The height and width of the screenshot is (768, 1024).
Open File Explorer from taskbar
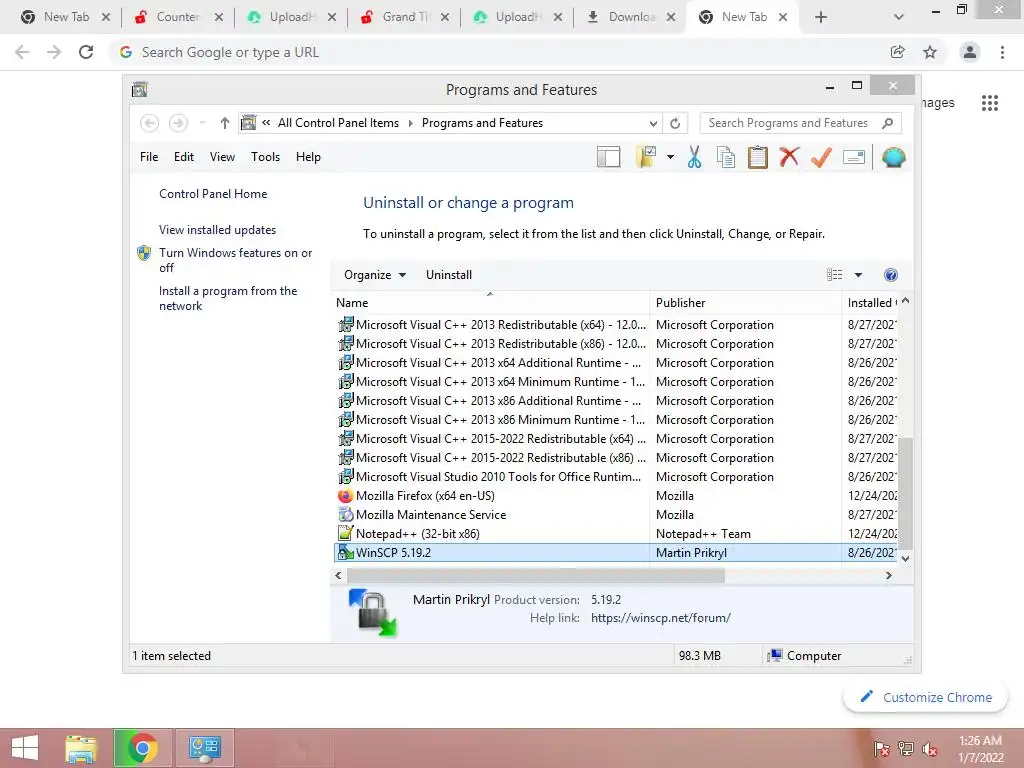(x=81, y=748)
